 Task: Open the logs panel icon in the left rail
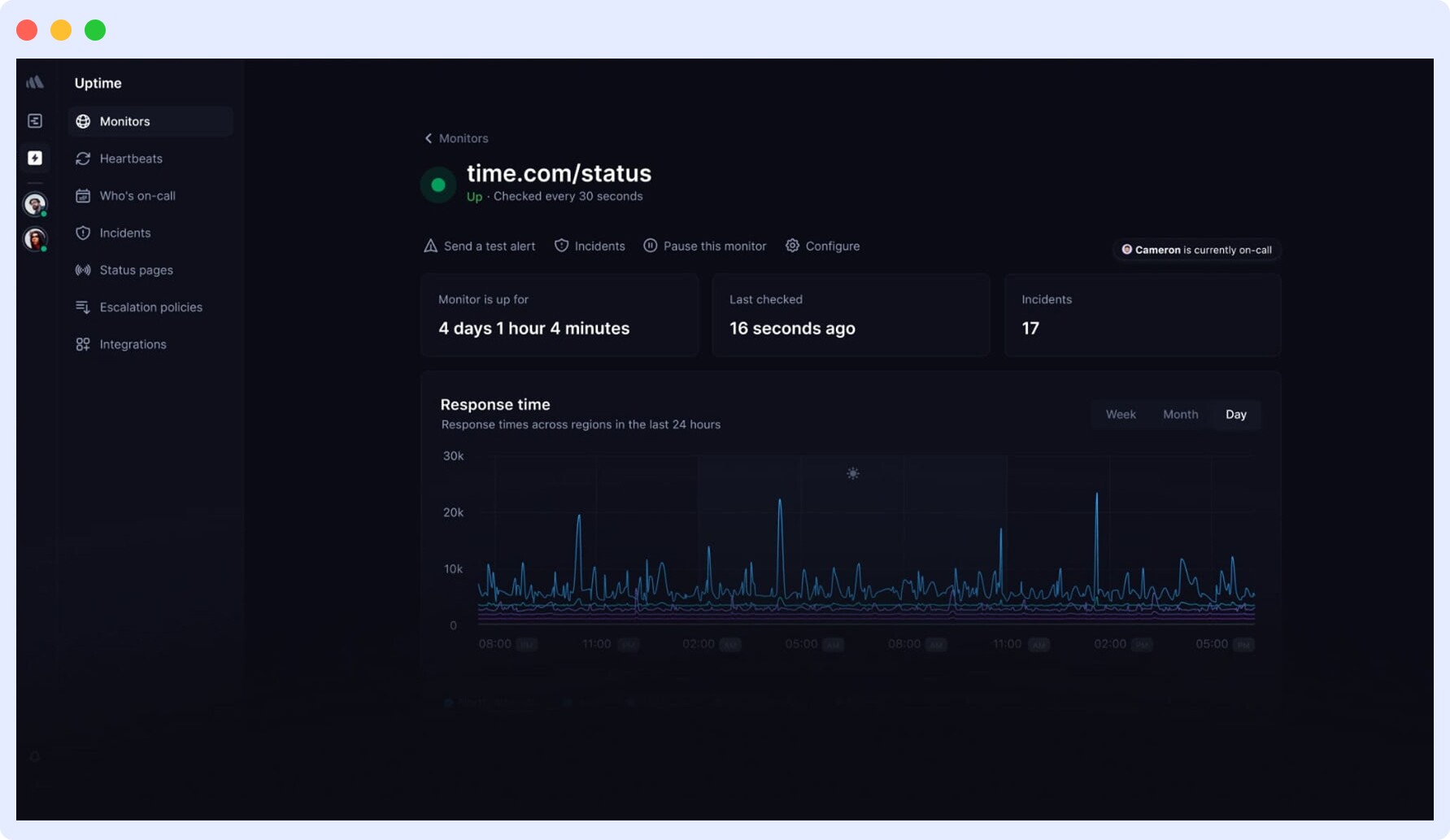(35, 120)
